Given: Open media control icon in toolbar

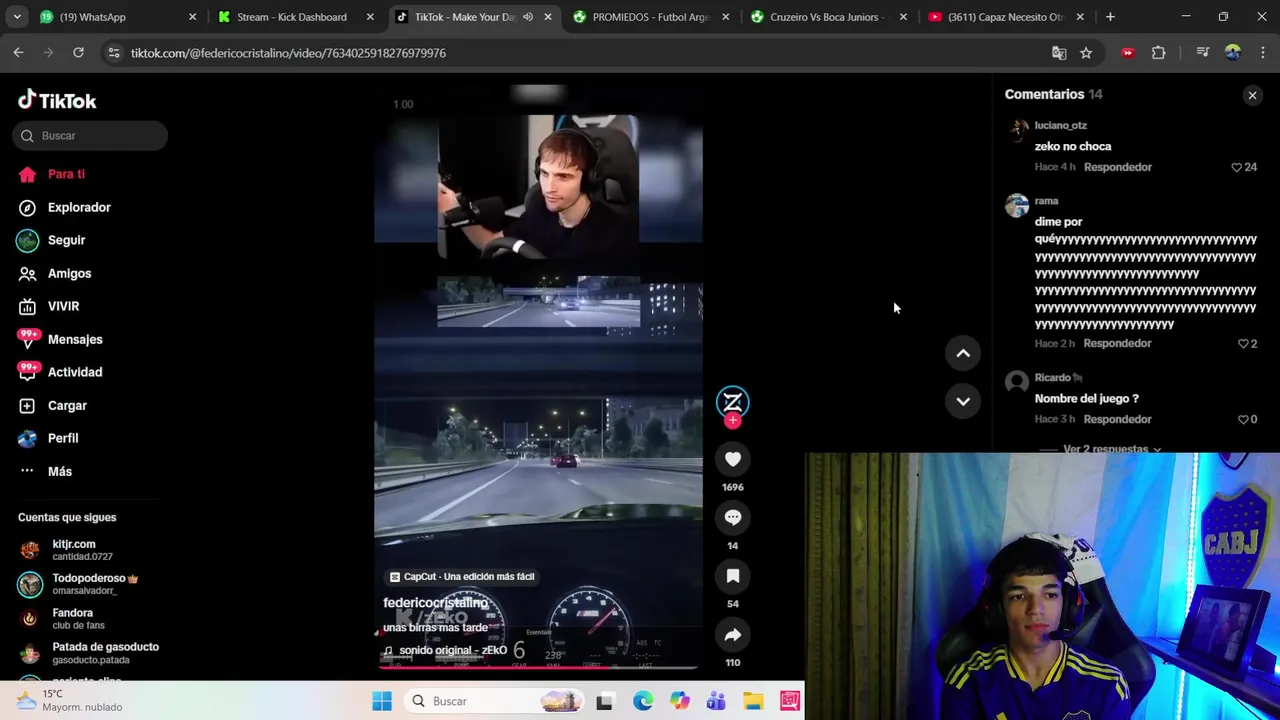Looking at the screenshot, I should pyautogui.click(x=1203, y=53).
